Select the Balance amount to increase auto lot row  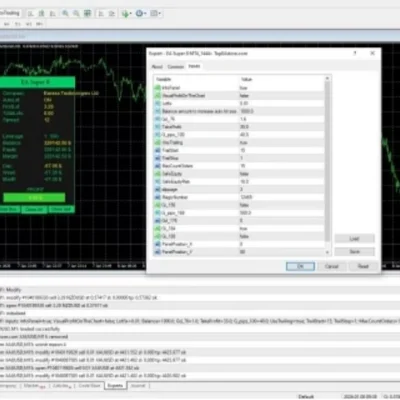199,111
